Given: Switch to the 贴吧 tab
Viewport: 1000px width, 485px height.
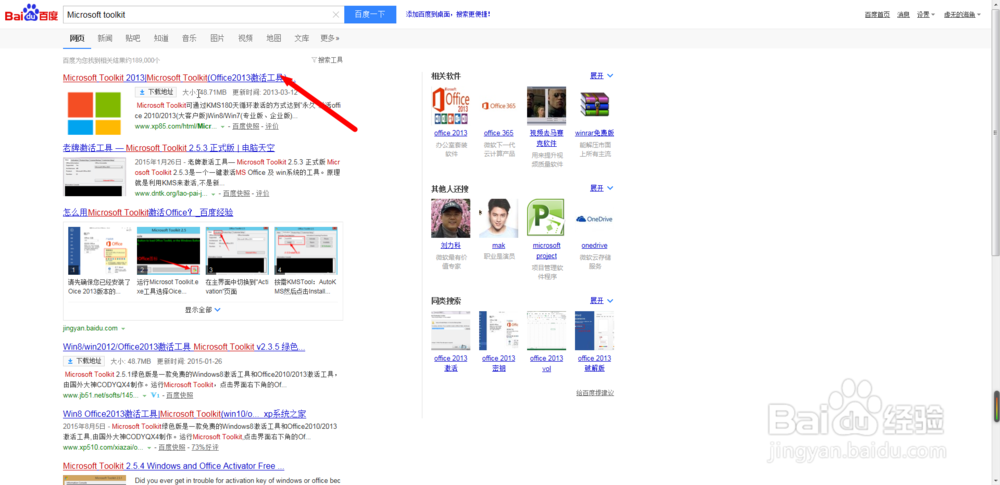Looking at the screenshot, I should click(133, 38).
